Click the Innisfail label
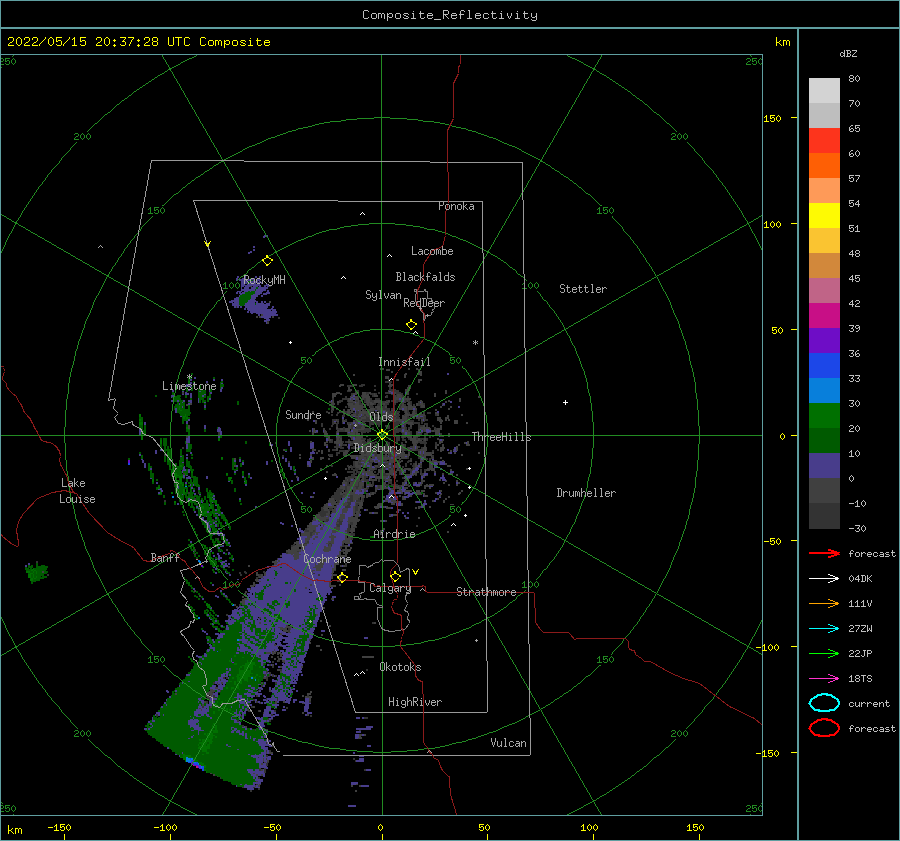This screenshot has height=841, width=900. (404, 362)
